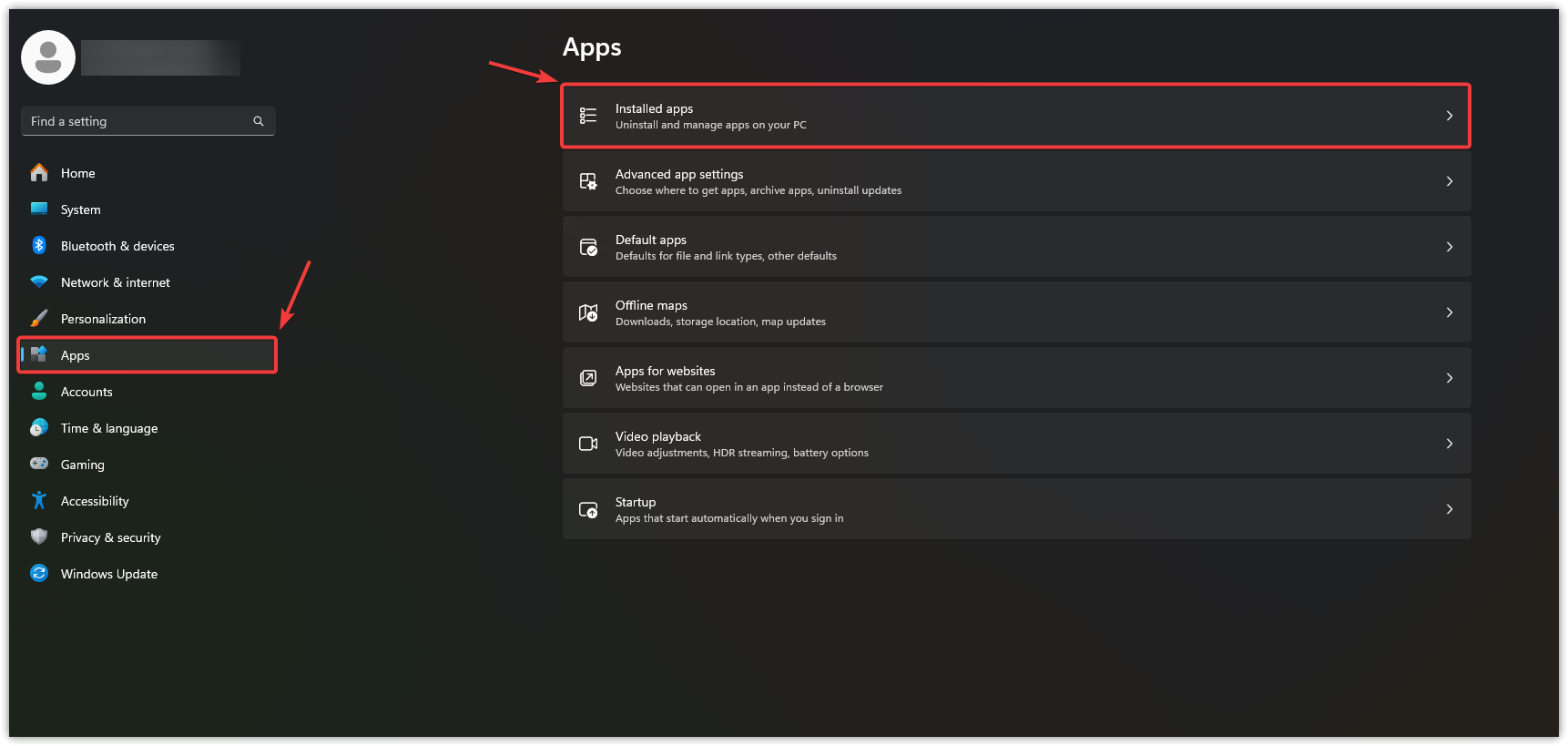Image resolution: width=1568 pixels, height=746 pixels.
Task: Click the search magnifier icon
Action: point(259,121)
